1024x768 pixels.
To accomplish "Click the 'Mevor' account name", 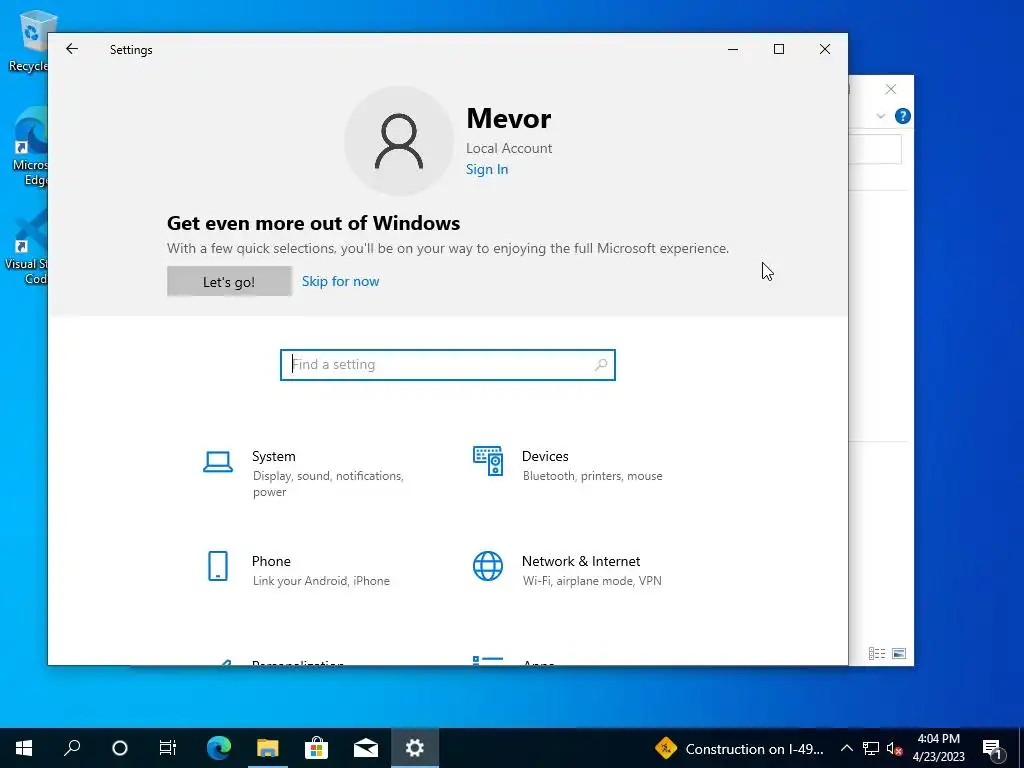I will pyautogui.click(x=509, y=118).
